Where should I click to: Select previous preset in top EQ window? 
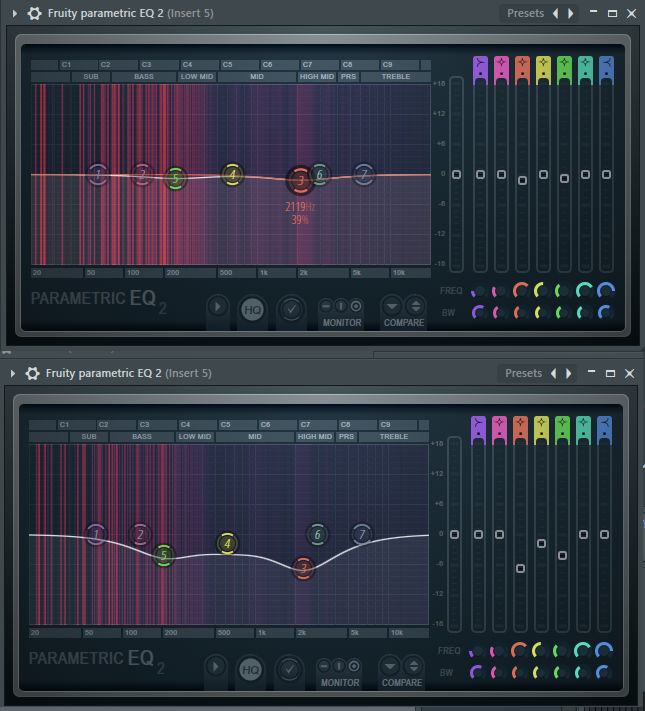[x=556, y=14]
